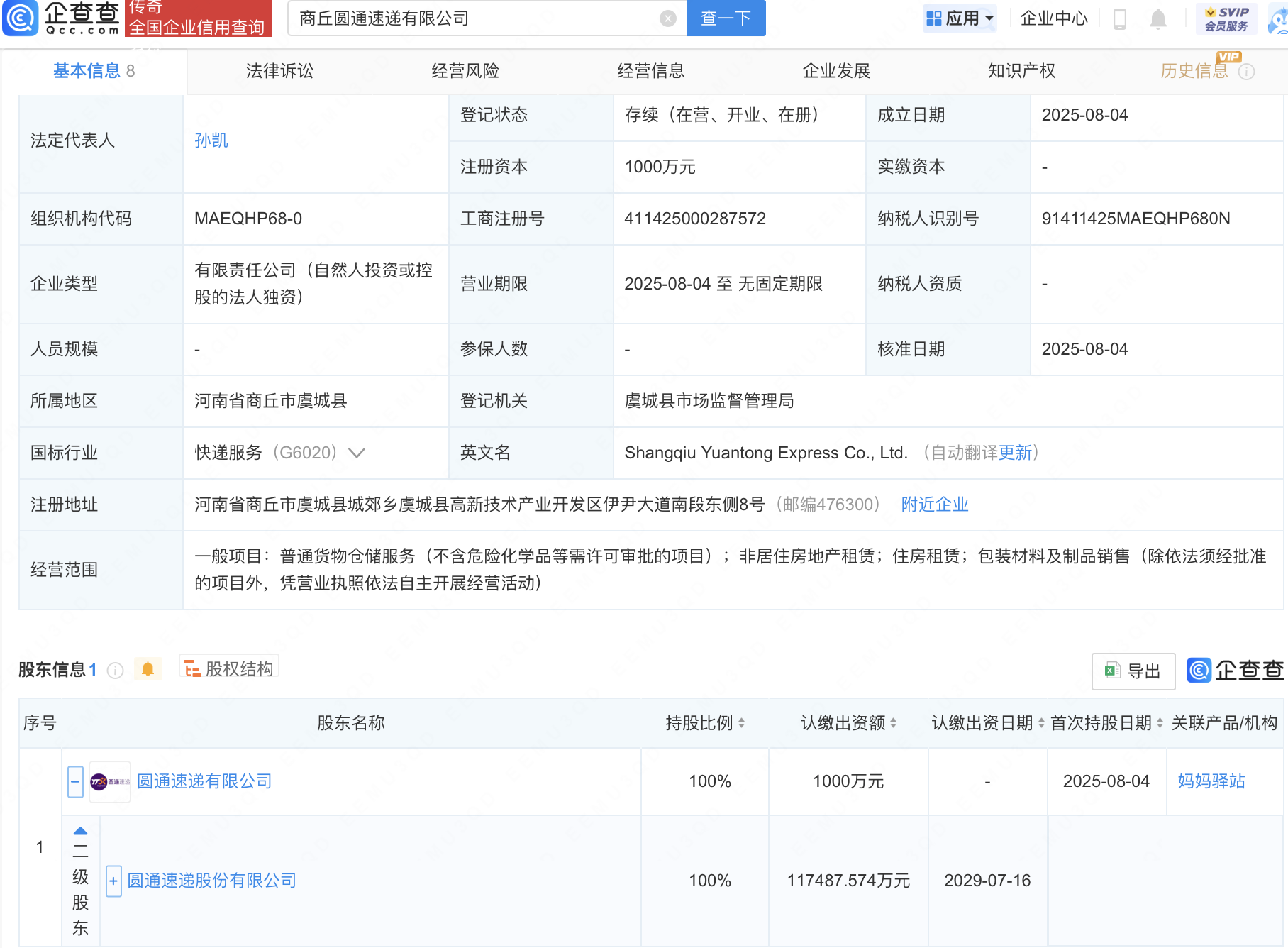Click the registered capital value 1000万元 in basic info
The image size is (1288, 948).
pos(660,167)
